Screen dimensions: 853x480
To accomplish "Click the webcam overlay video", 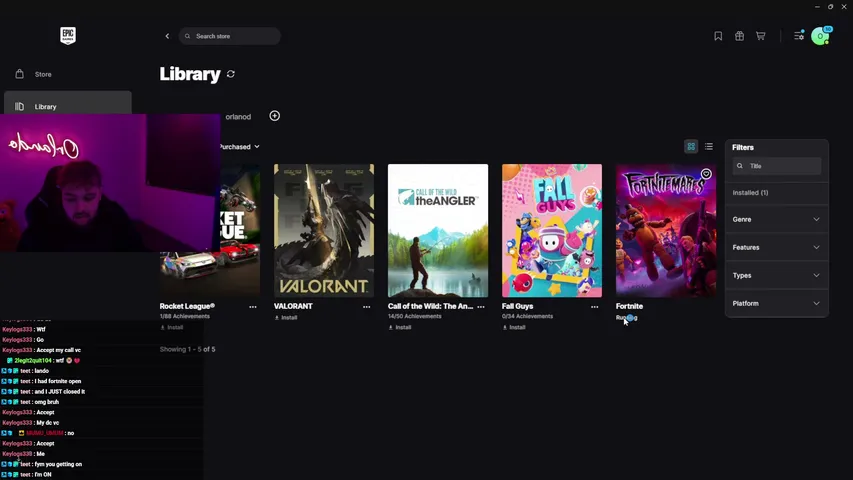I will click(110, 183).
